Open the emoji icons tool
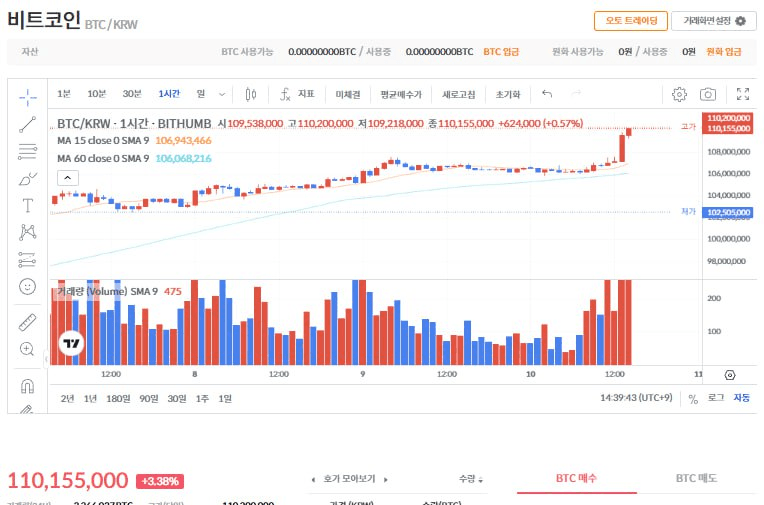The width and height of the screenshot is (764, 505). (28, 287)
